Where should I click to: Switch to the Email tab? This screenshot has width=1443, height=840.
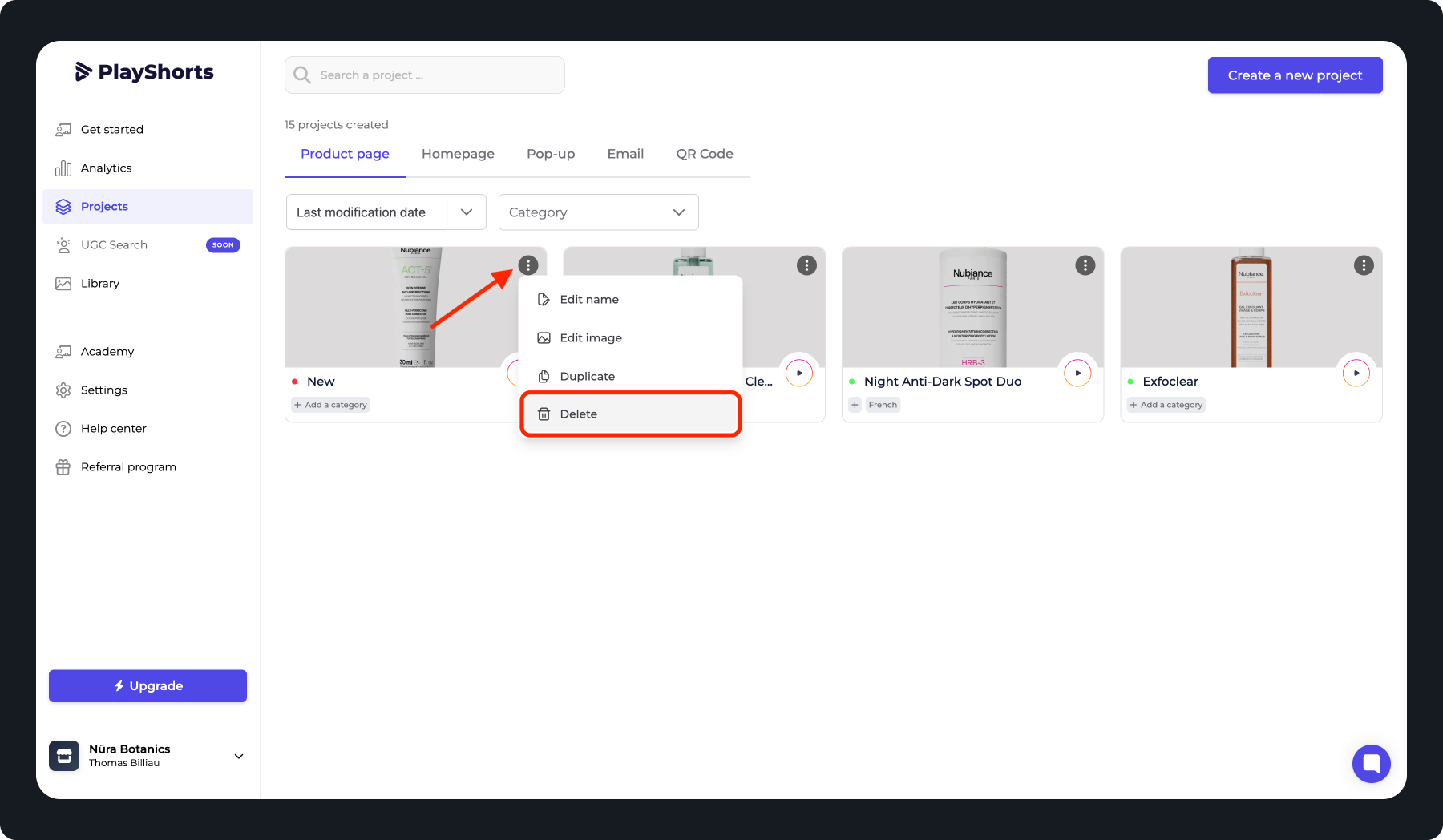(x=625, y=154)
